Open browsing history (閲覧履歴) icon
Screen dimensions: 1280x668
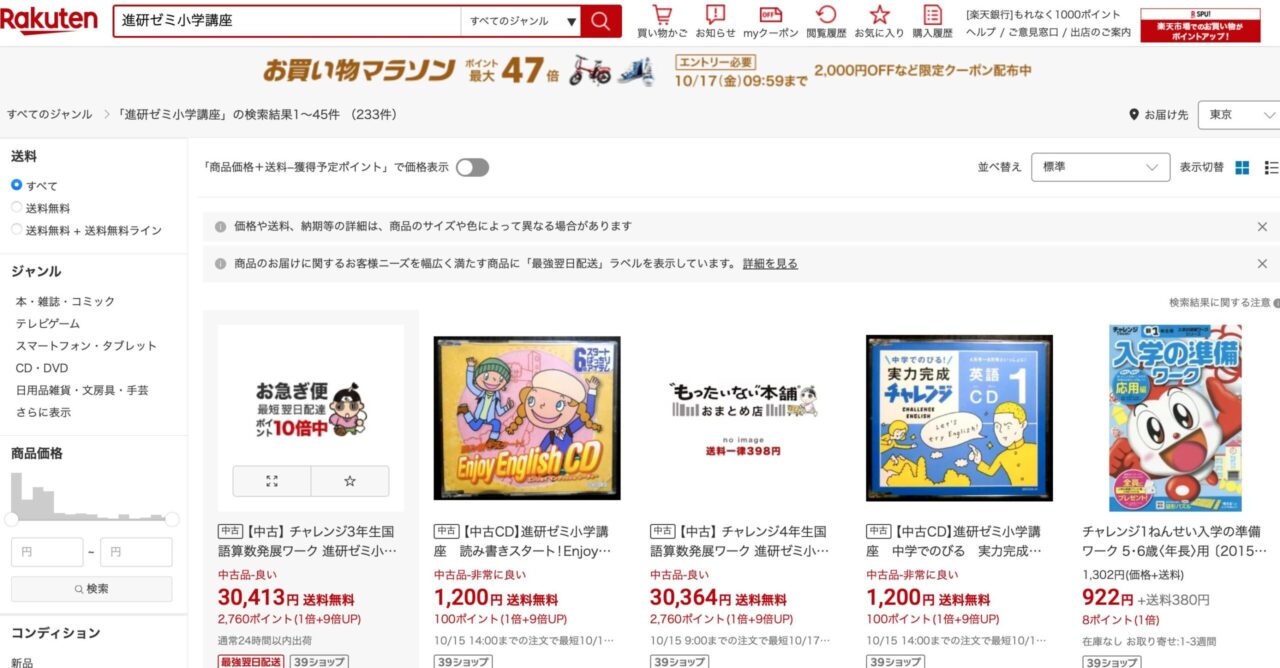tap(826, 22)
